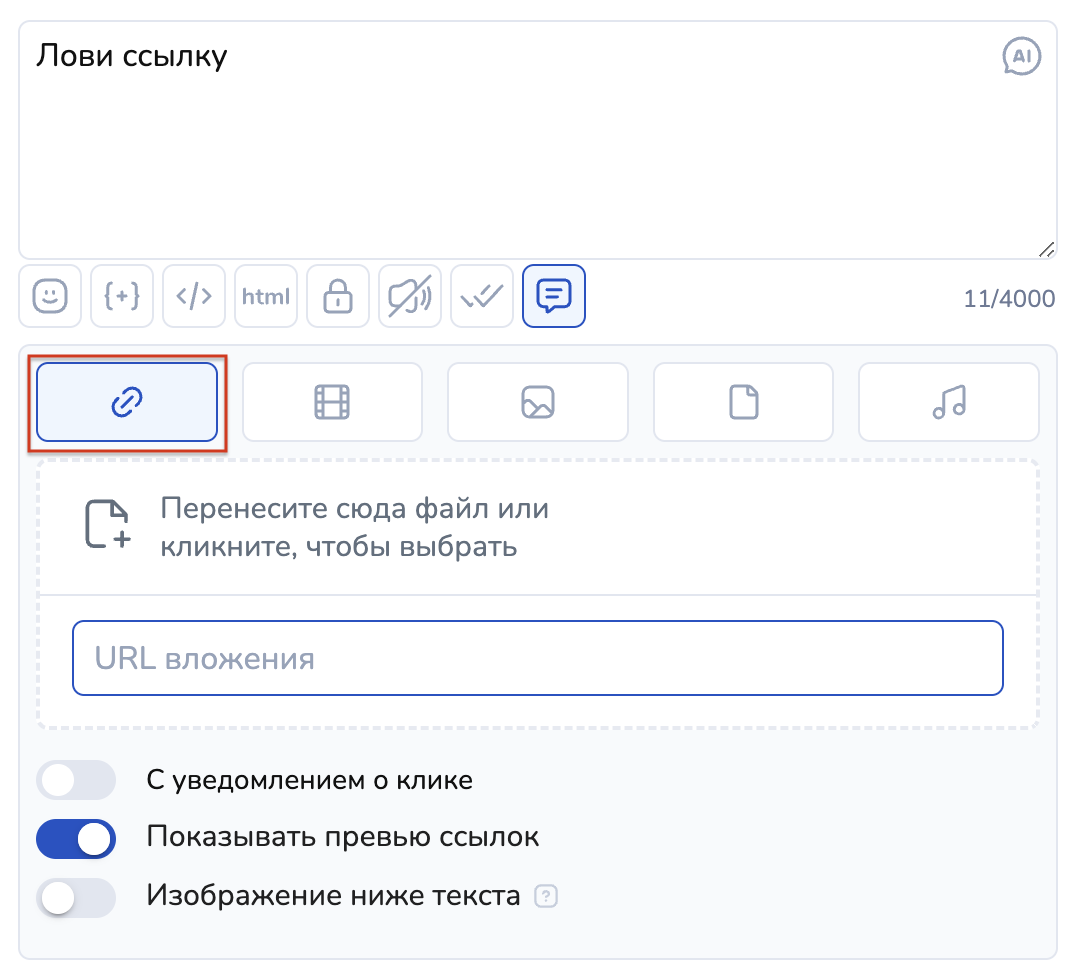Open the emoji picker
1074x976 pixels.
tap(50, 296)
